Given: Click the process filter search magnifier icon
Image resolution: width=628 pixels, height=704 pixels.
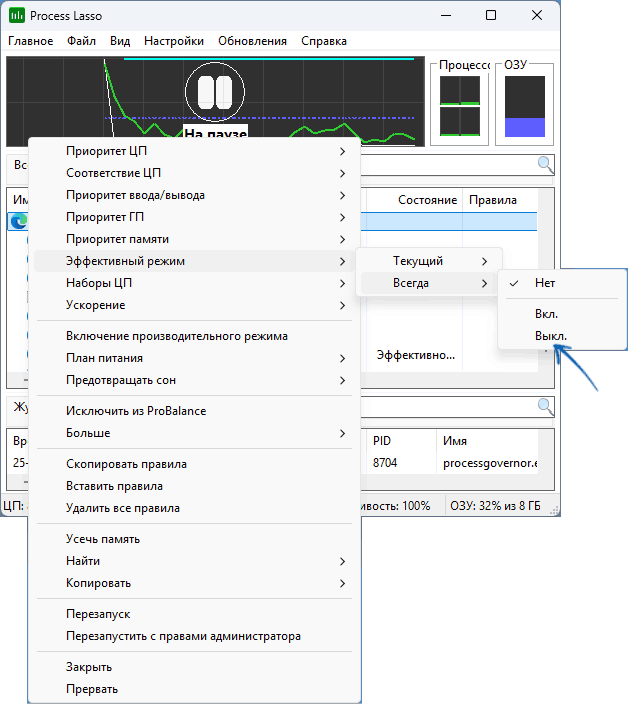Looking at the screenshot, I should (545, 165).
